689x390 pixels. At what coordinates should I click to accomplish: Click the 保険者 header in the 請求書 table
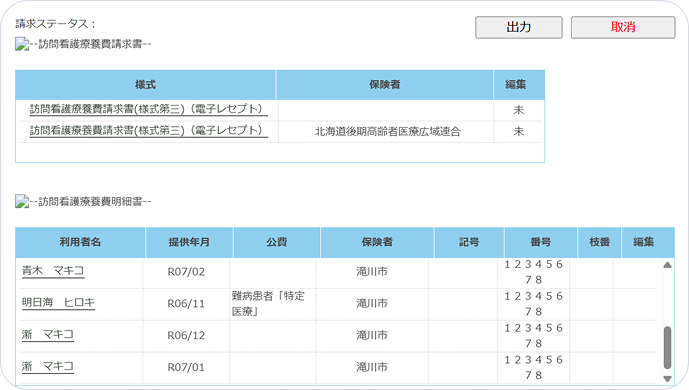[x=384, y=85]
